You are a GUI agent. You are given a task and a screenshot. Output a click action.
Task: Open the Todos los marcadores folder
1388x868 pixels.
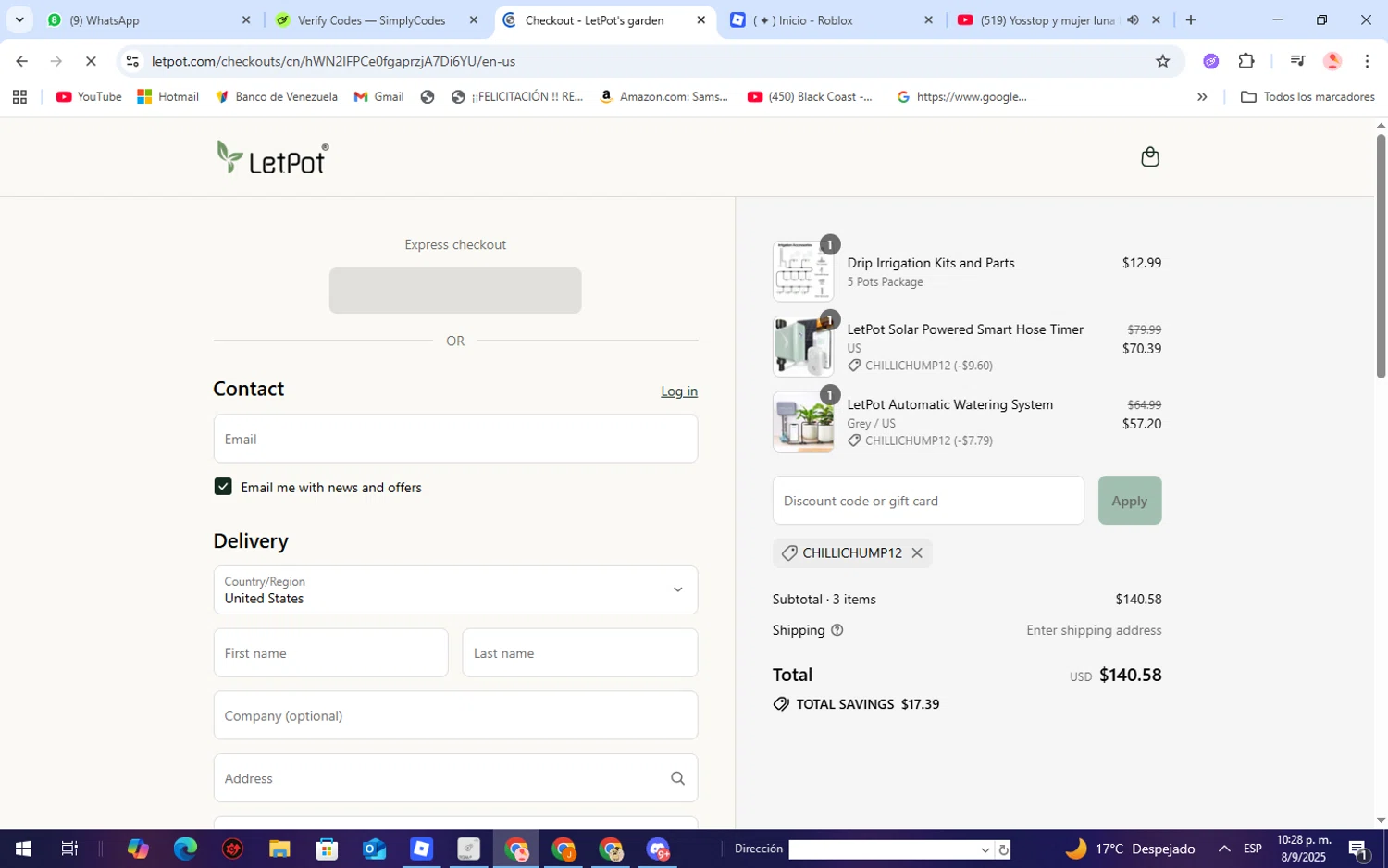pos(1307,96)
